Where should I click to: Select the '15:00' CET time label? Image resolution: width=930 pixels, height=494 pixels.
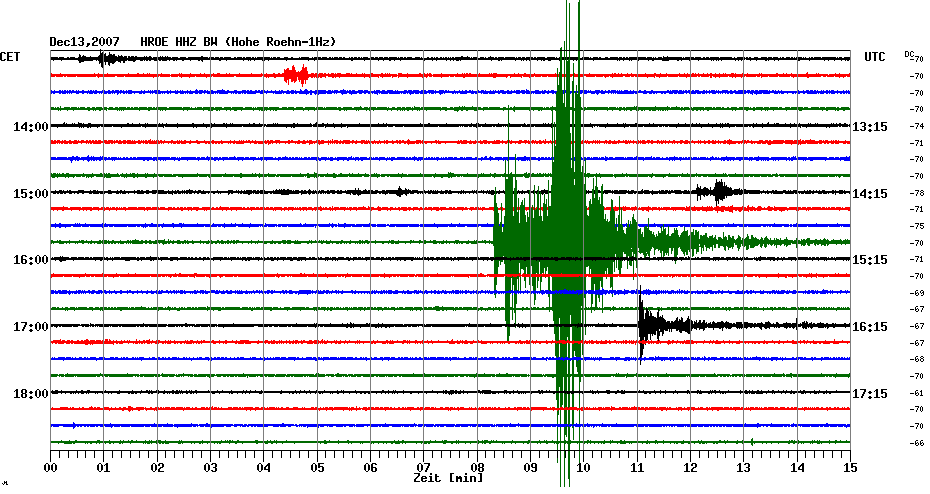click(31, 194)
